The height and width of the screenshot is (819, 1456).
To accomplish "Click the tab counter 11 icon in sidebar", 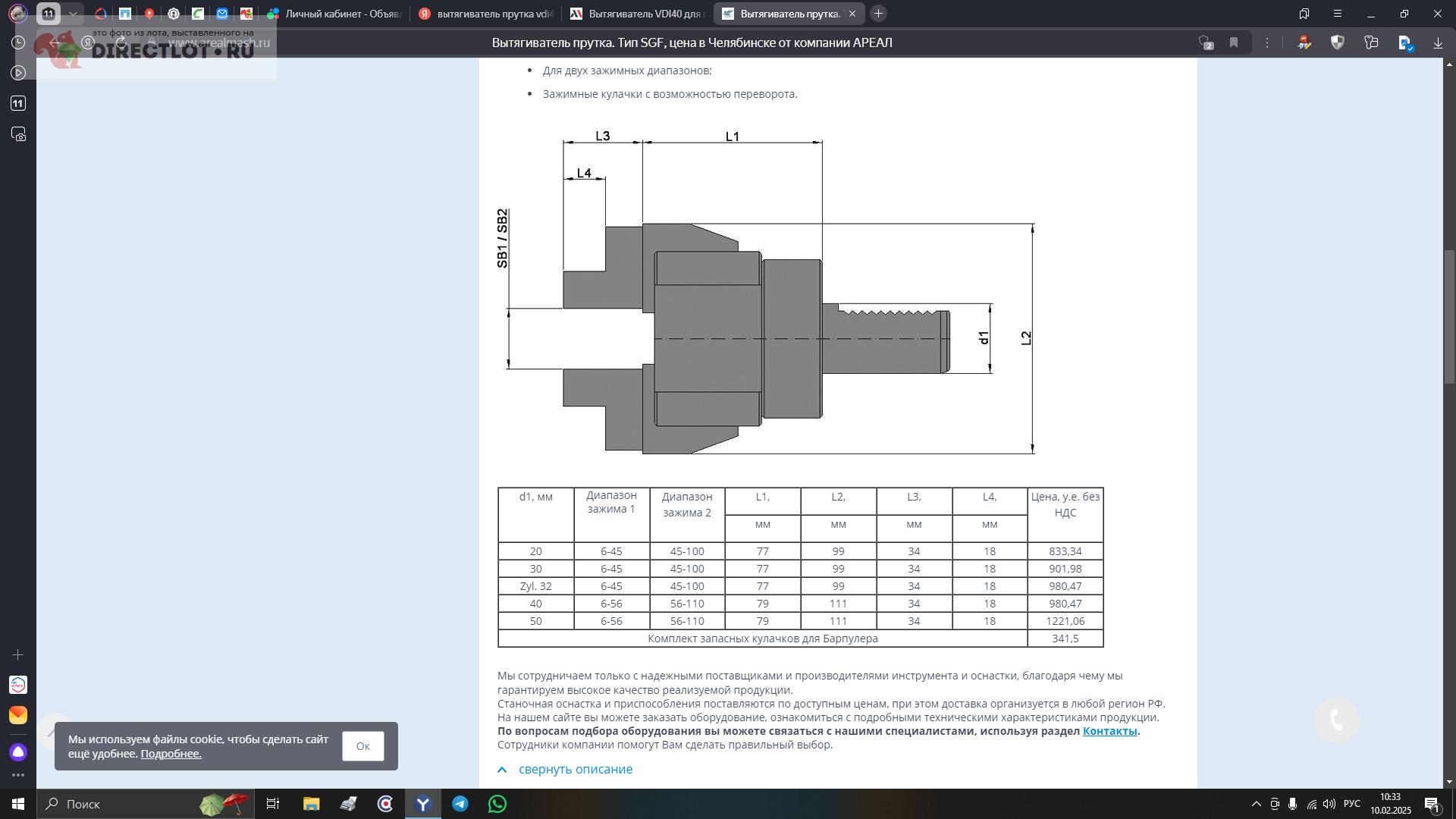I will [18, 103].
